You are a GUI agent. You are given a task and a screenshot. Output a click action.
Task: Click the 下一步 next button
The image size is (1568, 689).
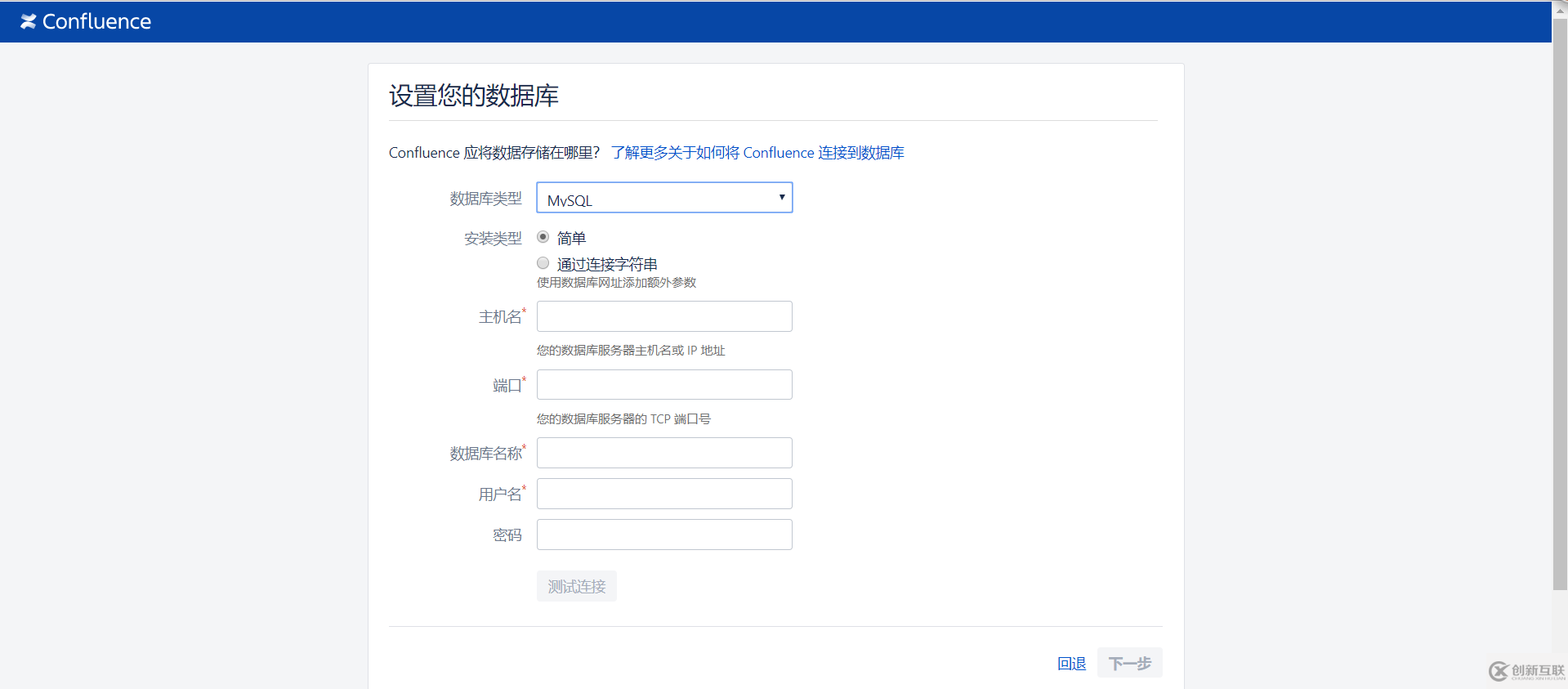coord(1129,663)
